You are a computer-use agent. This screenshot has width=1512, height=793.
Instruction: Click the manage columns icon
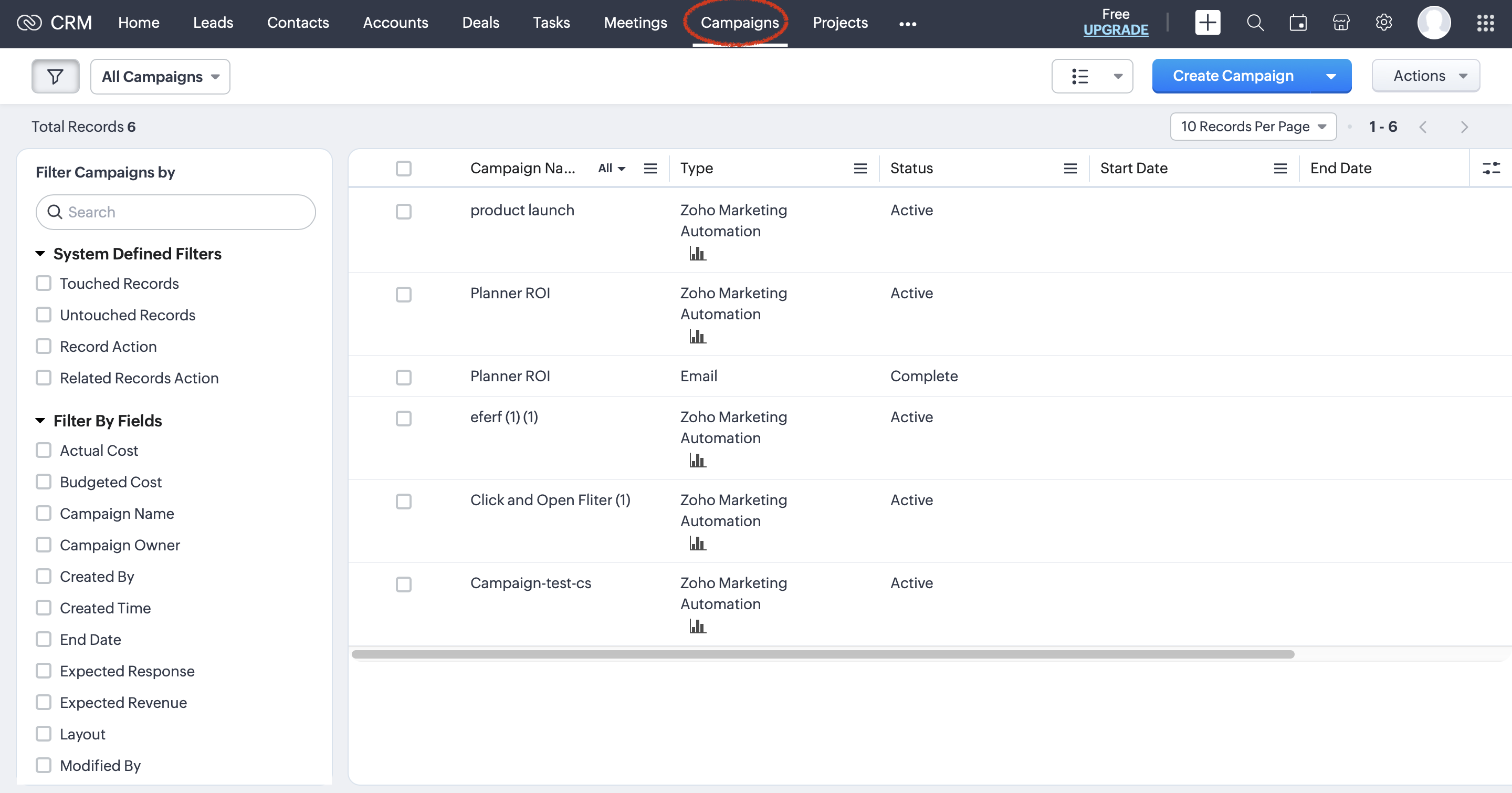click(x=1491, y=169)
